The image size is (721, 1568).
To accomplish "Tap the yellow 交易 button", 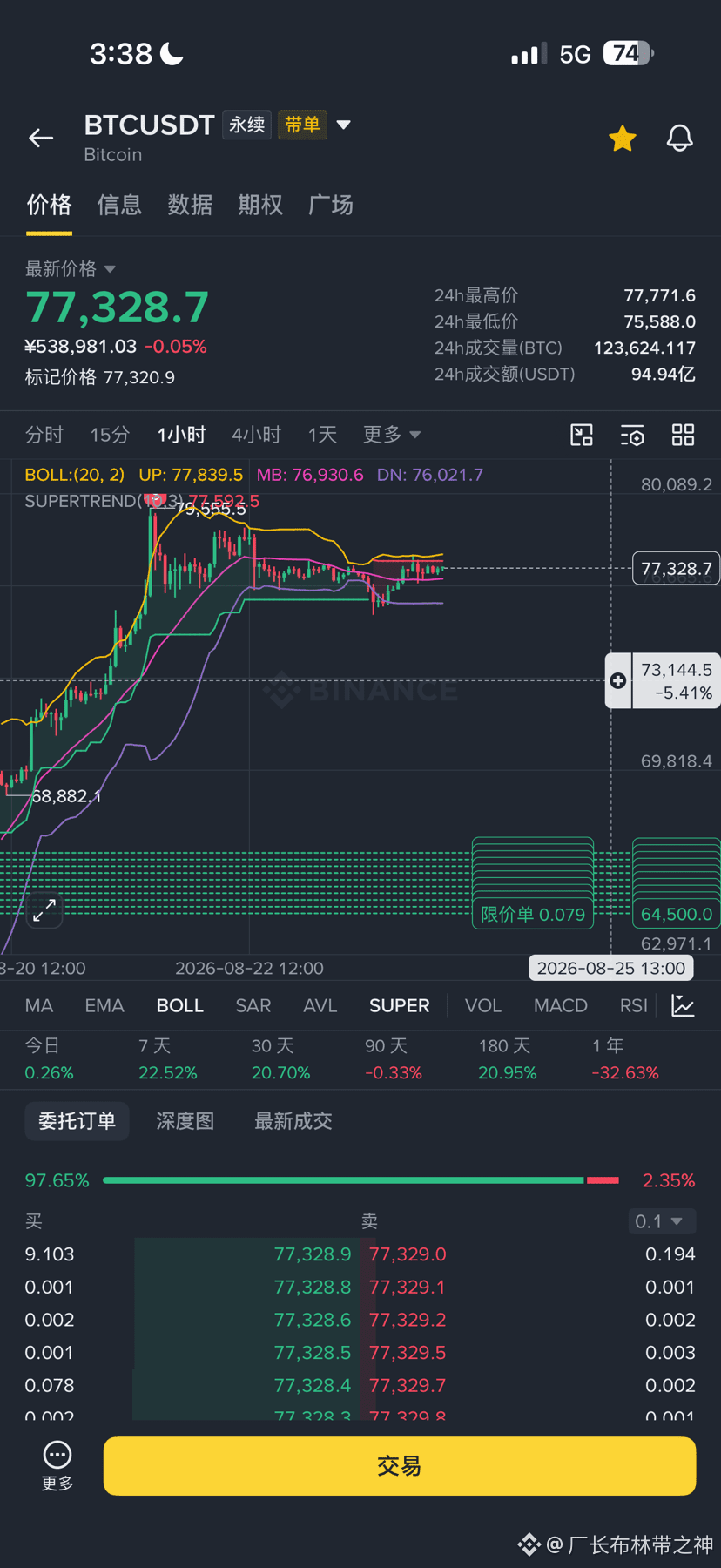I will pos(400,1466).
